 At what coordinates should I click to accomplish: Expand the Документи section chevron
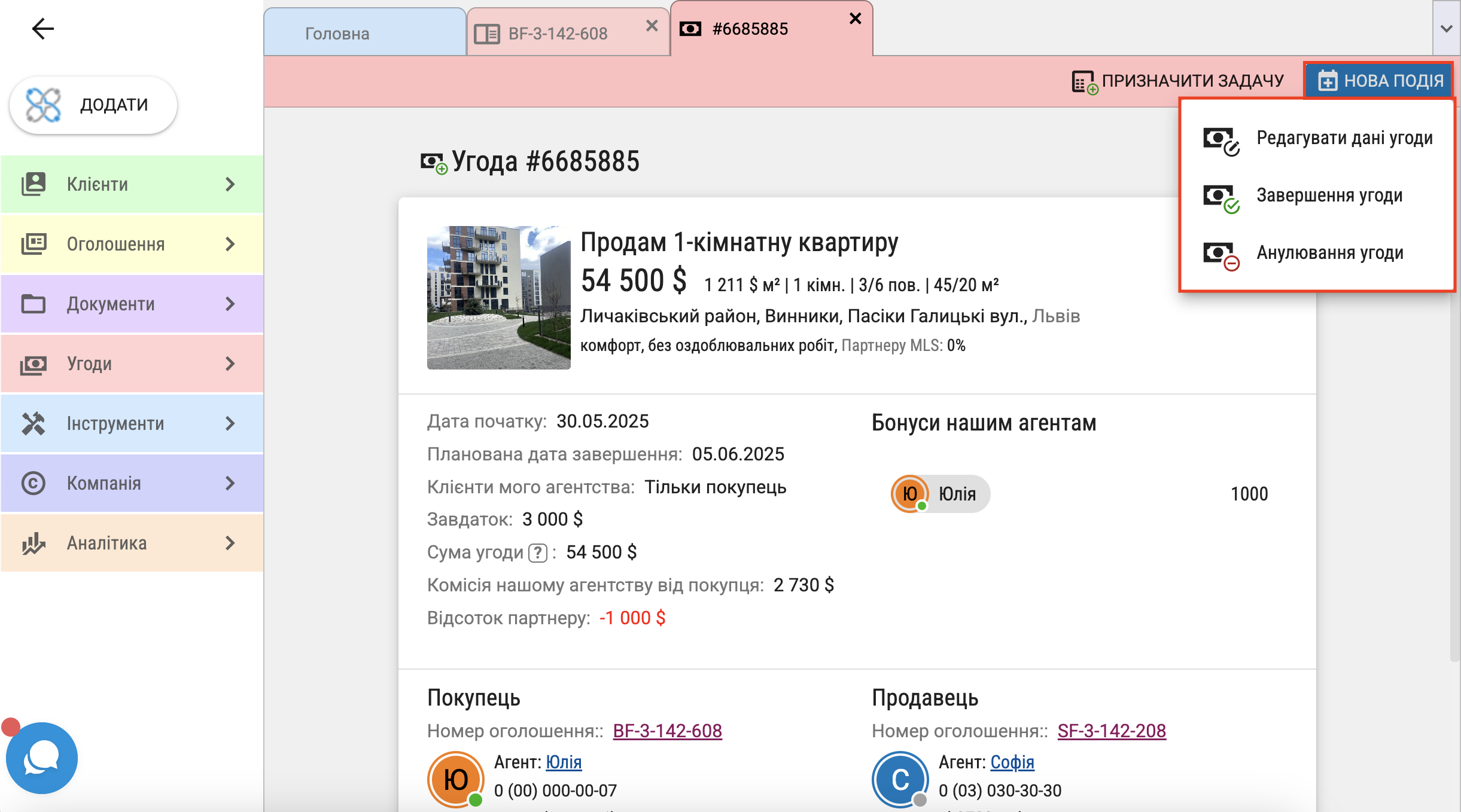[230, 304]
